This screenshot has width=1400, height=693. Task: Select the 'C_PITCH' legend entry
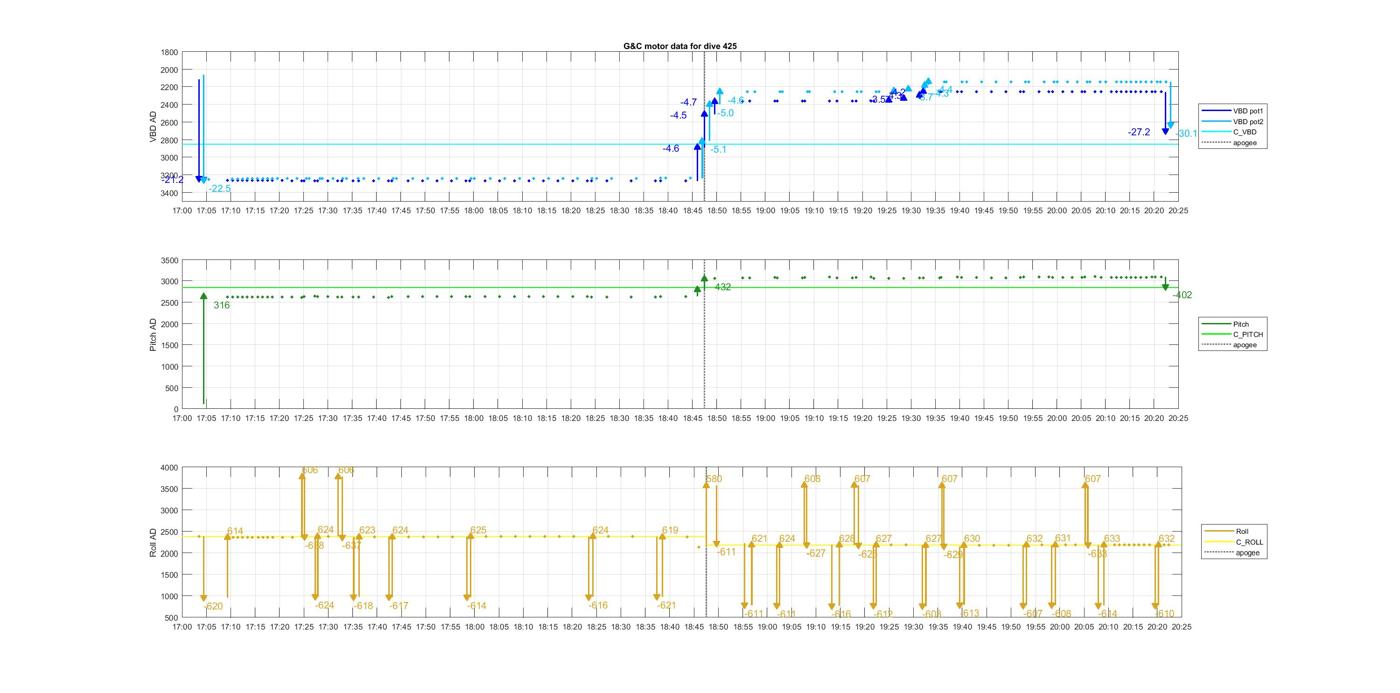1233,334
